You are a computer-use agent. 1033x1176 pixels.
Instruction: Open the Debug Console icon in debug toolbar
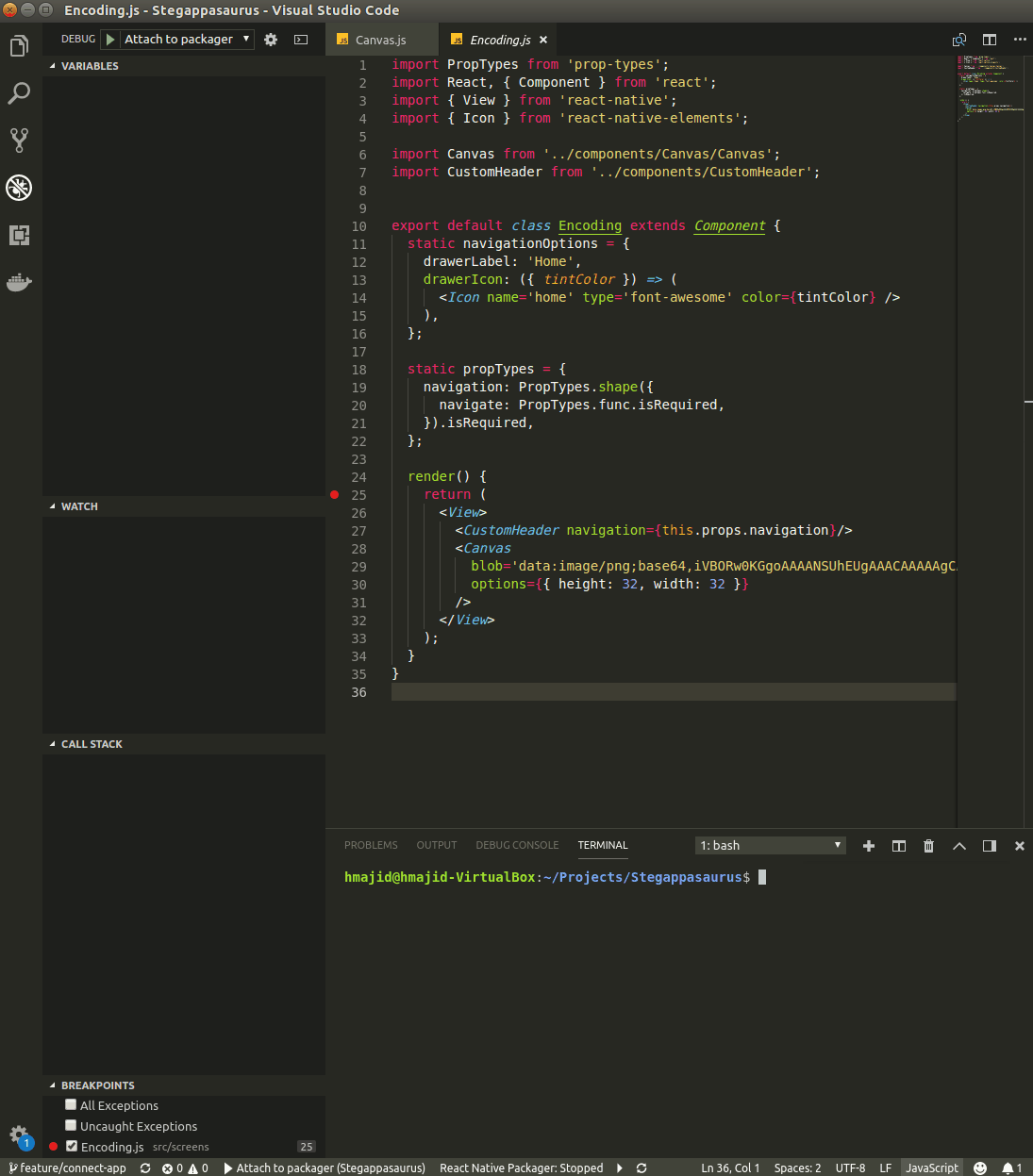301,39
